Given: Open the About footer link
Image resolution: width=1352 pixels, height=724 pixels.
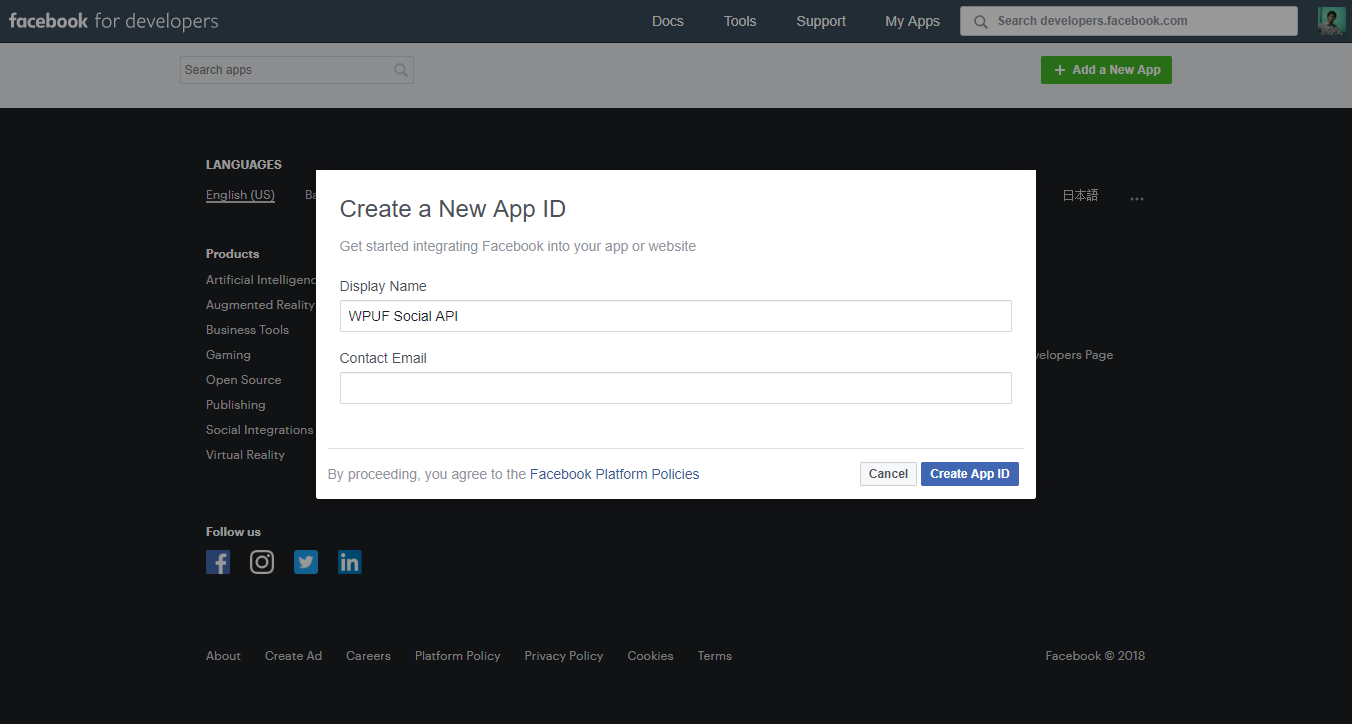Looking at the screenshot, I should pyautogui.click(x=223, y=656).
